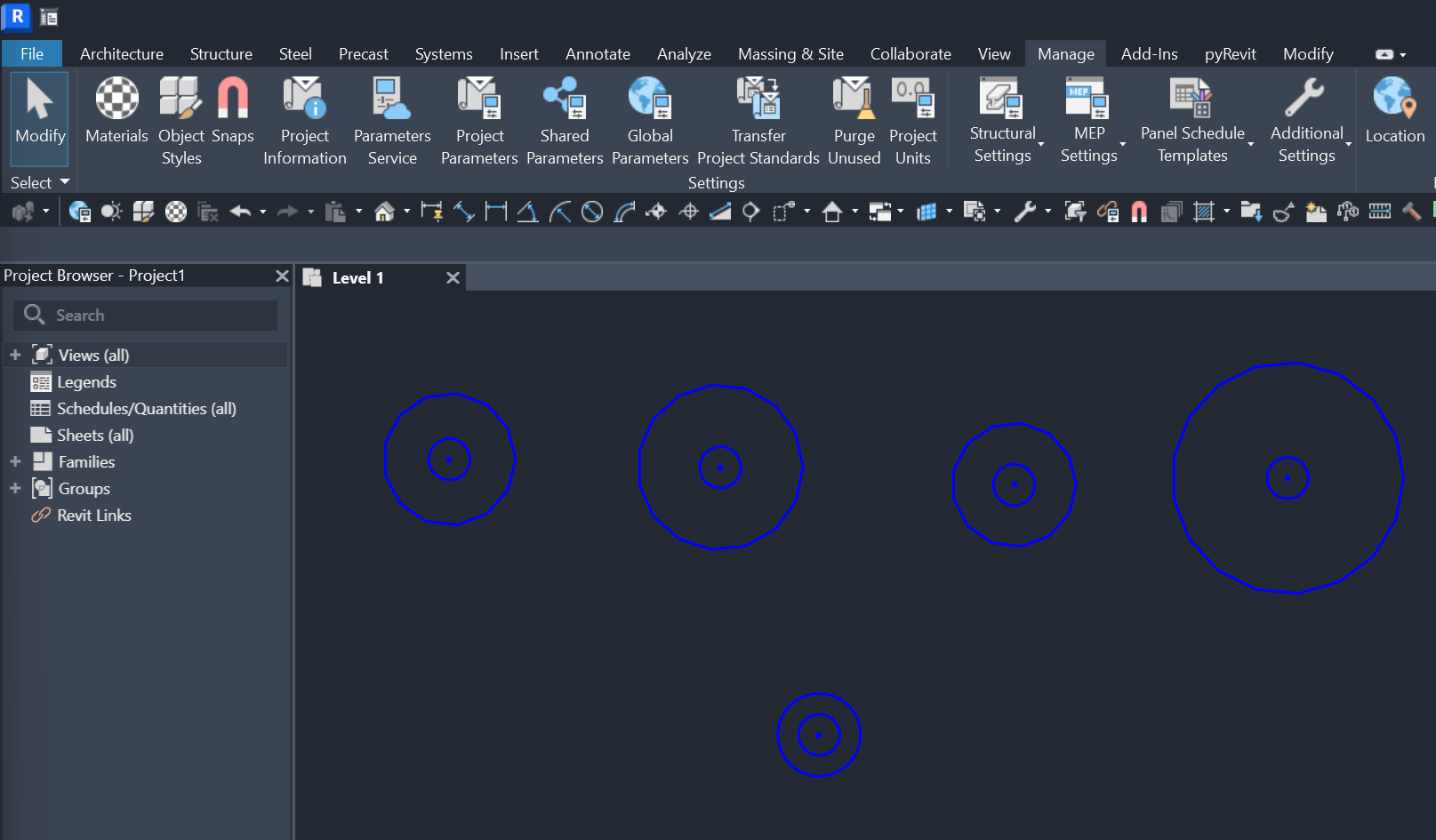Switch to the Annotate tab
Viewport: 1436px width, 840px height.
point(598,54)
